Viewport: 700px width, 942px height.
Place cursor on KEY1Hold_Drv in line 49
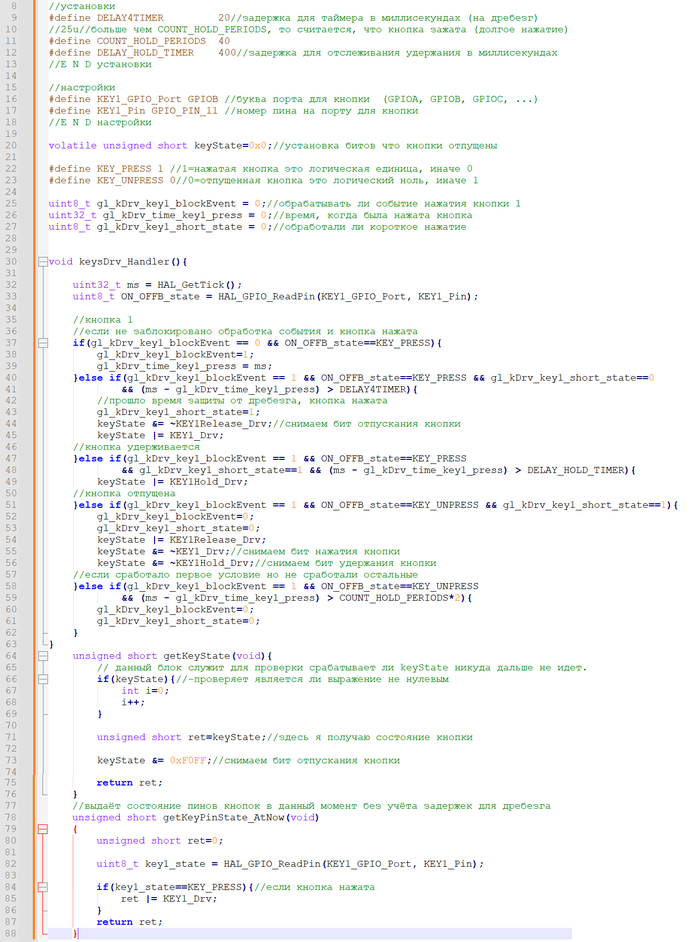[x=202, y=482]
